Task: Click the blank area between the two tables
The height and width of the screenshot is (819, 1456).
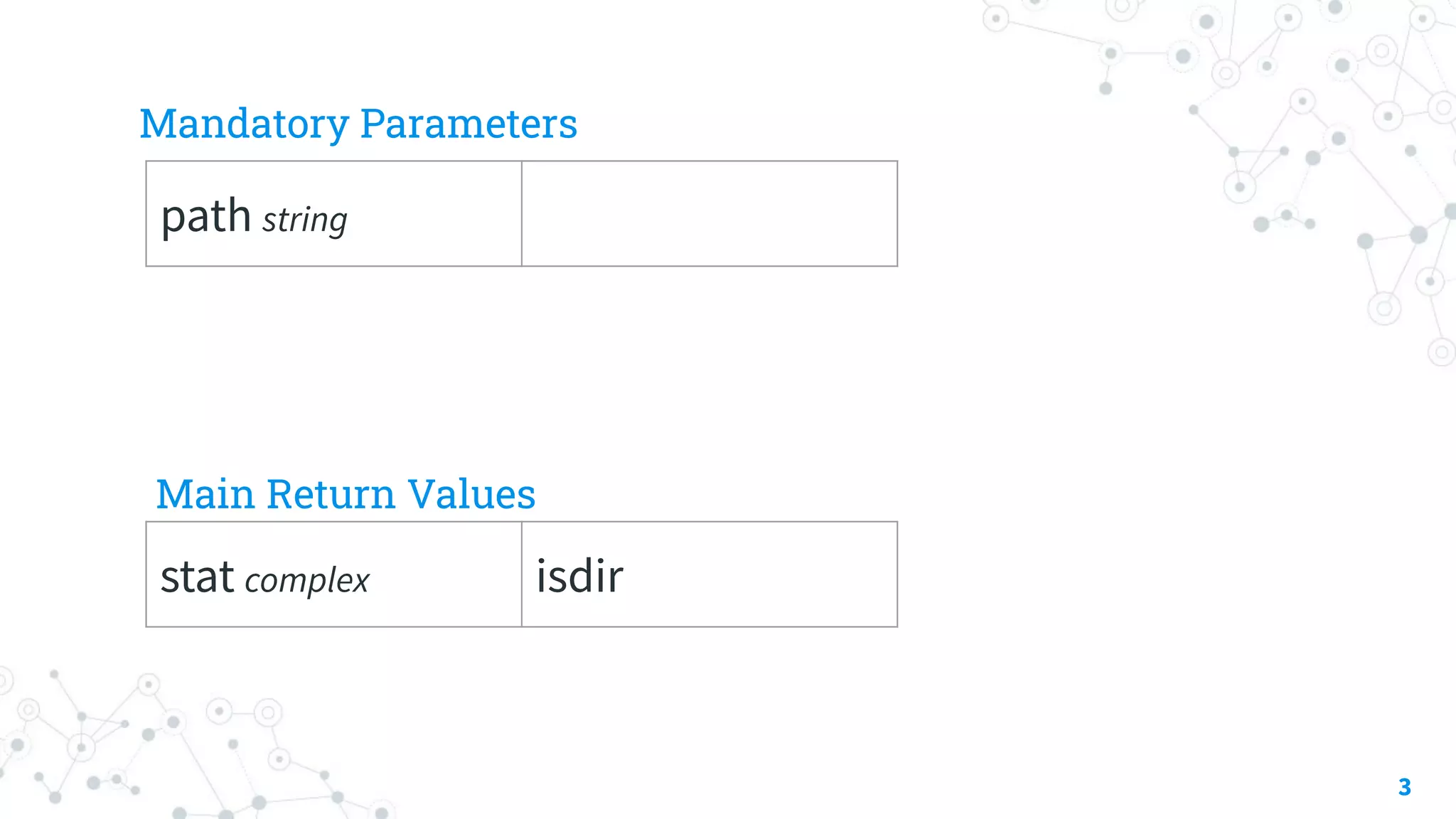Action: click(x=522, y=370)
